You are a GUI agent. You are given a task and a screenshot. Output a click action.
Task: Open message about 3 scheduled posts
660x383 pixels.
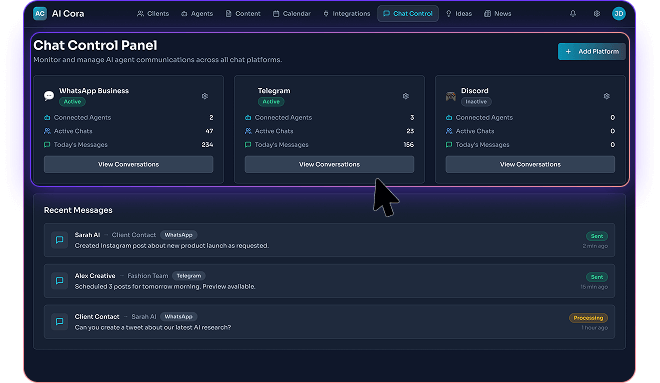click(329, 281)
